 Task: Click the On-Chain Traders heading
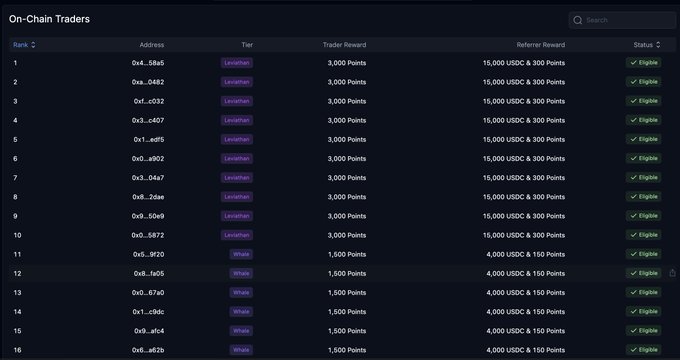point(49,19)
